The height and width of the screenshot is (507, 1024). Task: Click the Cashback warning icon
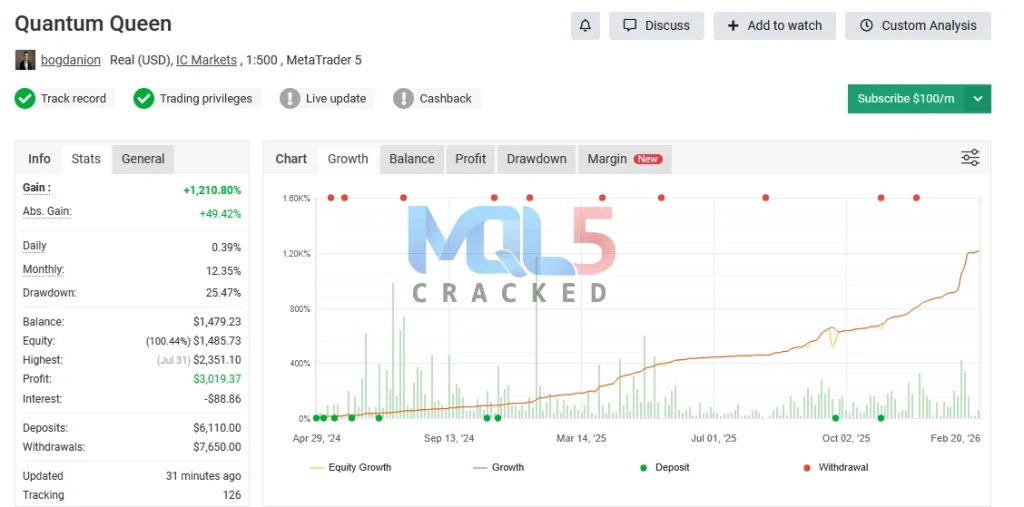coord(403,99)
